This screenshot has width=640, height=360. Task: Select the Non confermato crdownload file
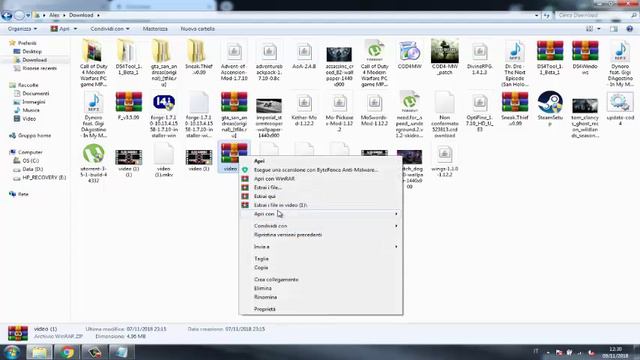(x=444, y=103)
